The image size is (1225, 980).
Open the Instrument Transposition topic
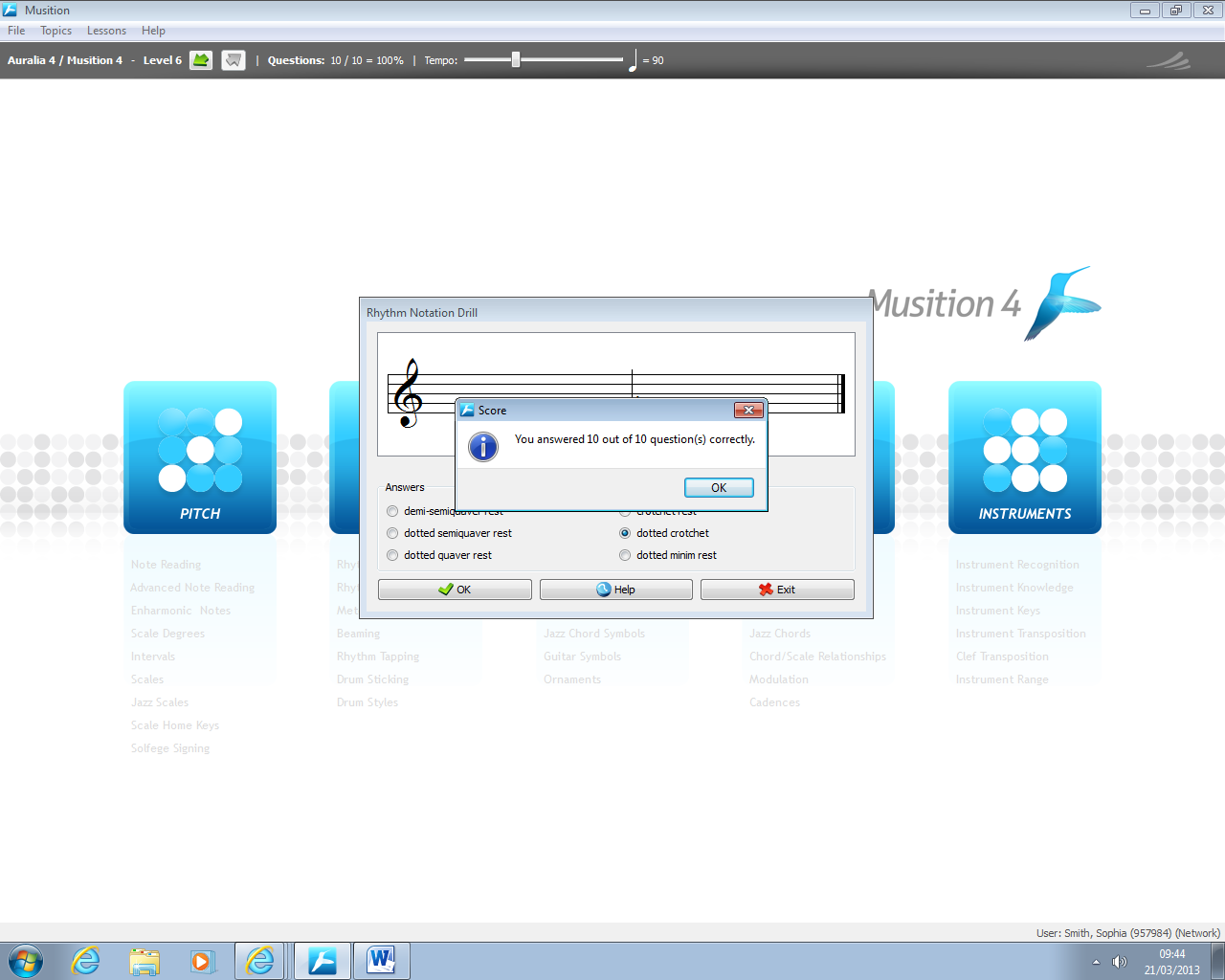tap(1021, 634)
